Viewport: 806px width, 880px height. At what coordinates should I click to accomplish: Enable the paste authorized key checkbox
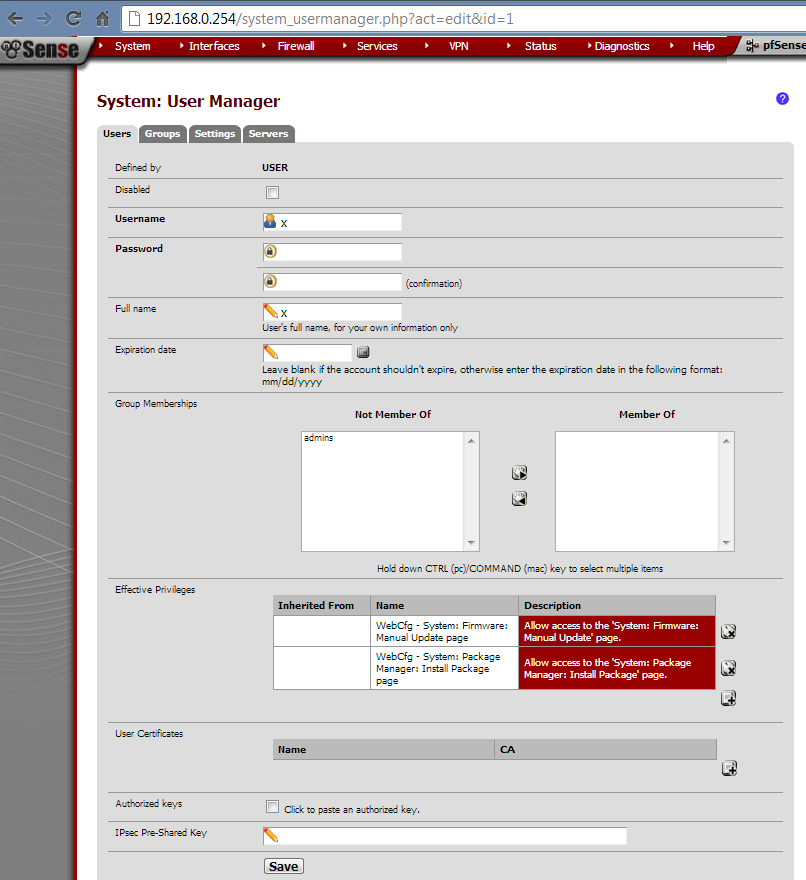(x=272, y=807)
